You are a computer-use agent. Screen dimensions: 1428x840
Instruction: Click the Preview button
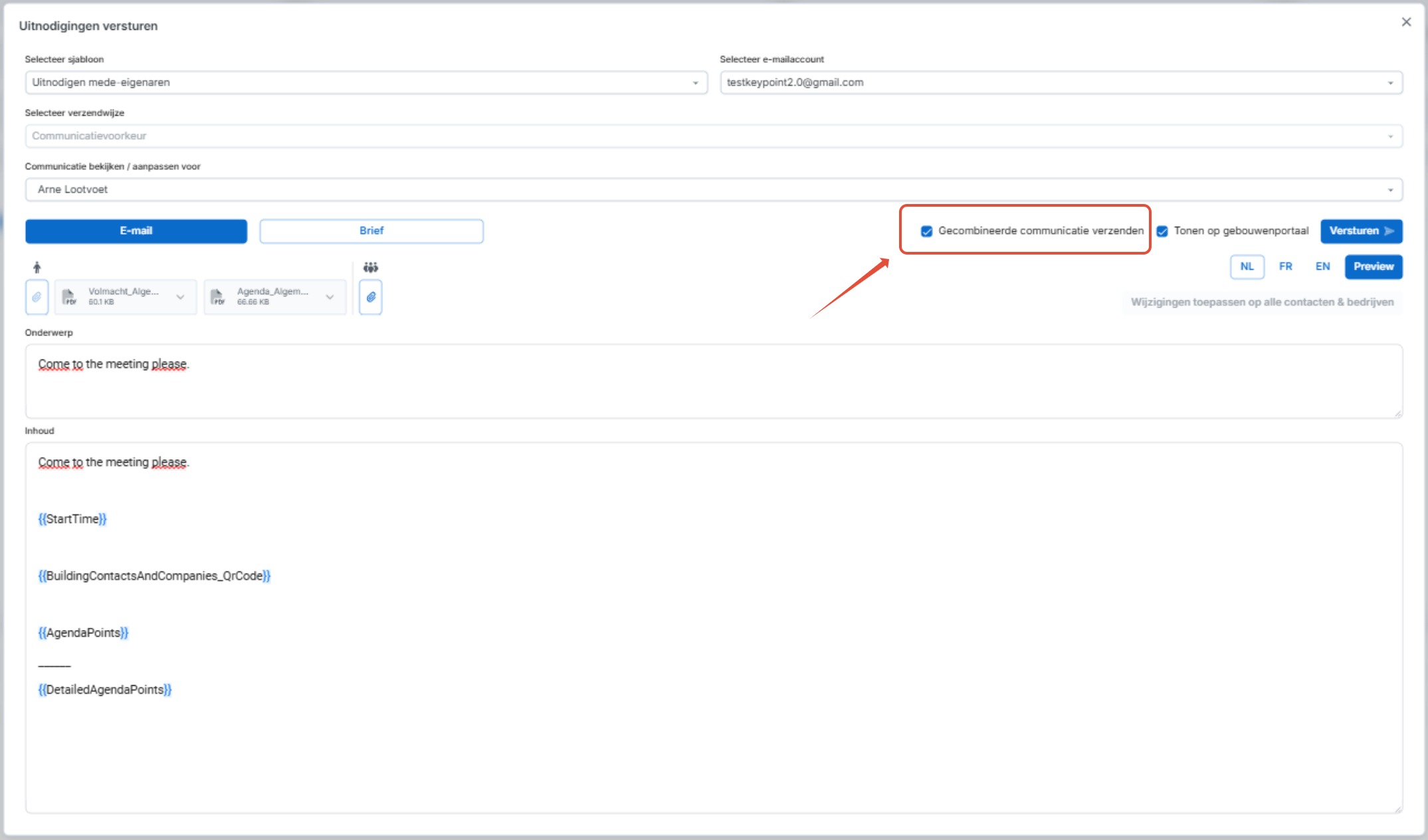click(1373, 266)
